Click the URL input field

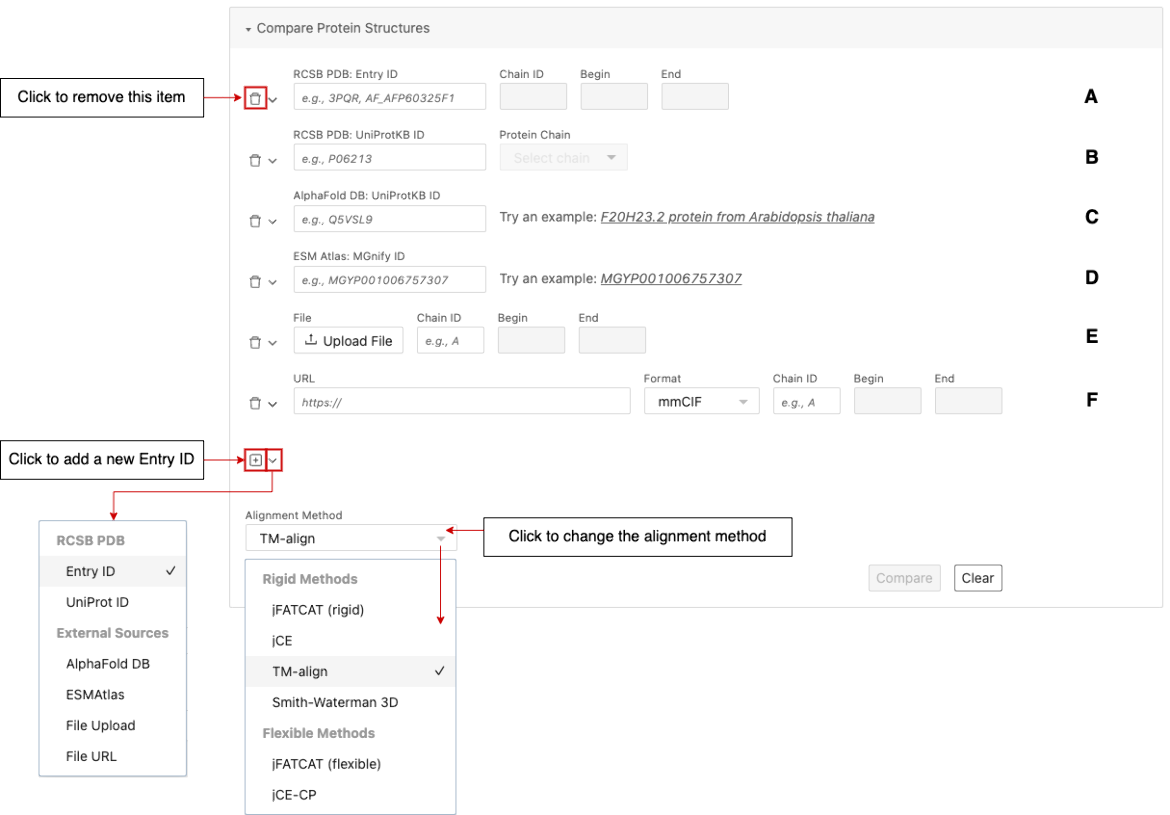point(460,400)
